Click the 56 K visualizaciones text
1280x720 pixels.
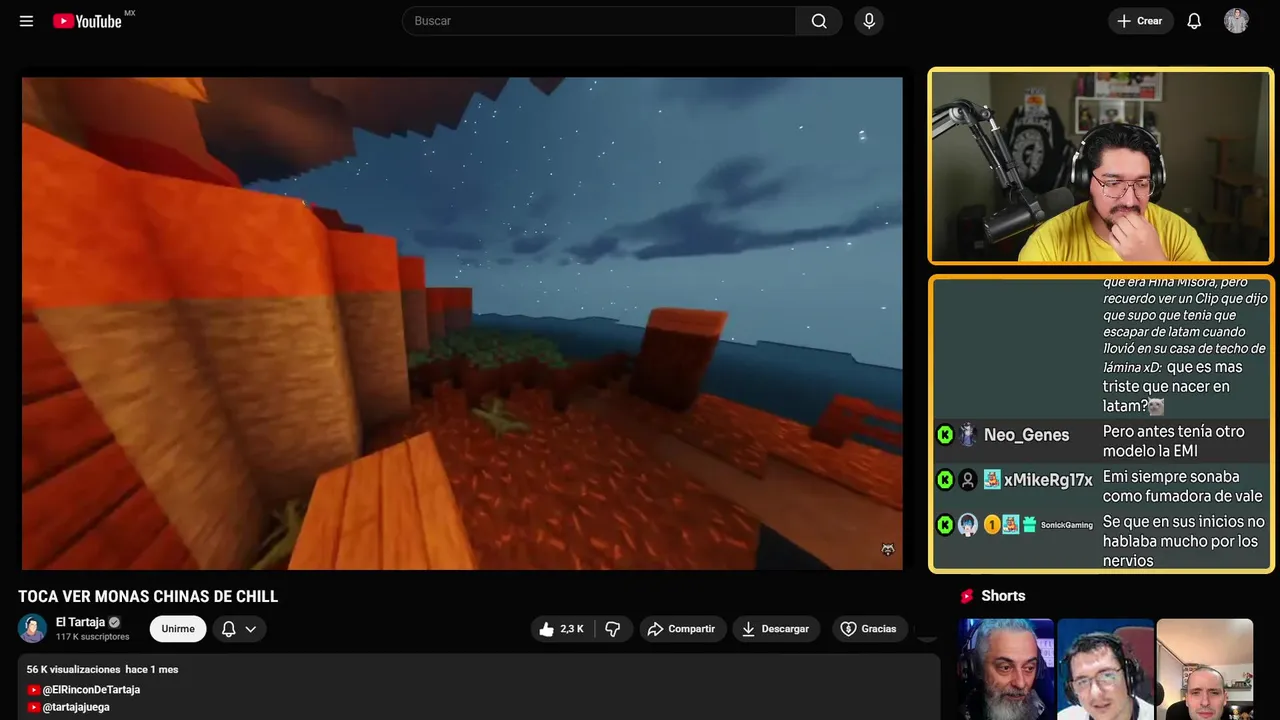point(74,669)
